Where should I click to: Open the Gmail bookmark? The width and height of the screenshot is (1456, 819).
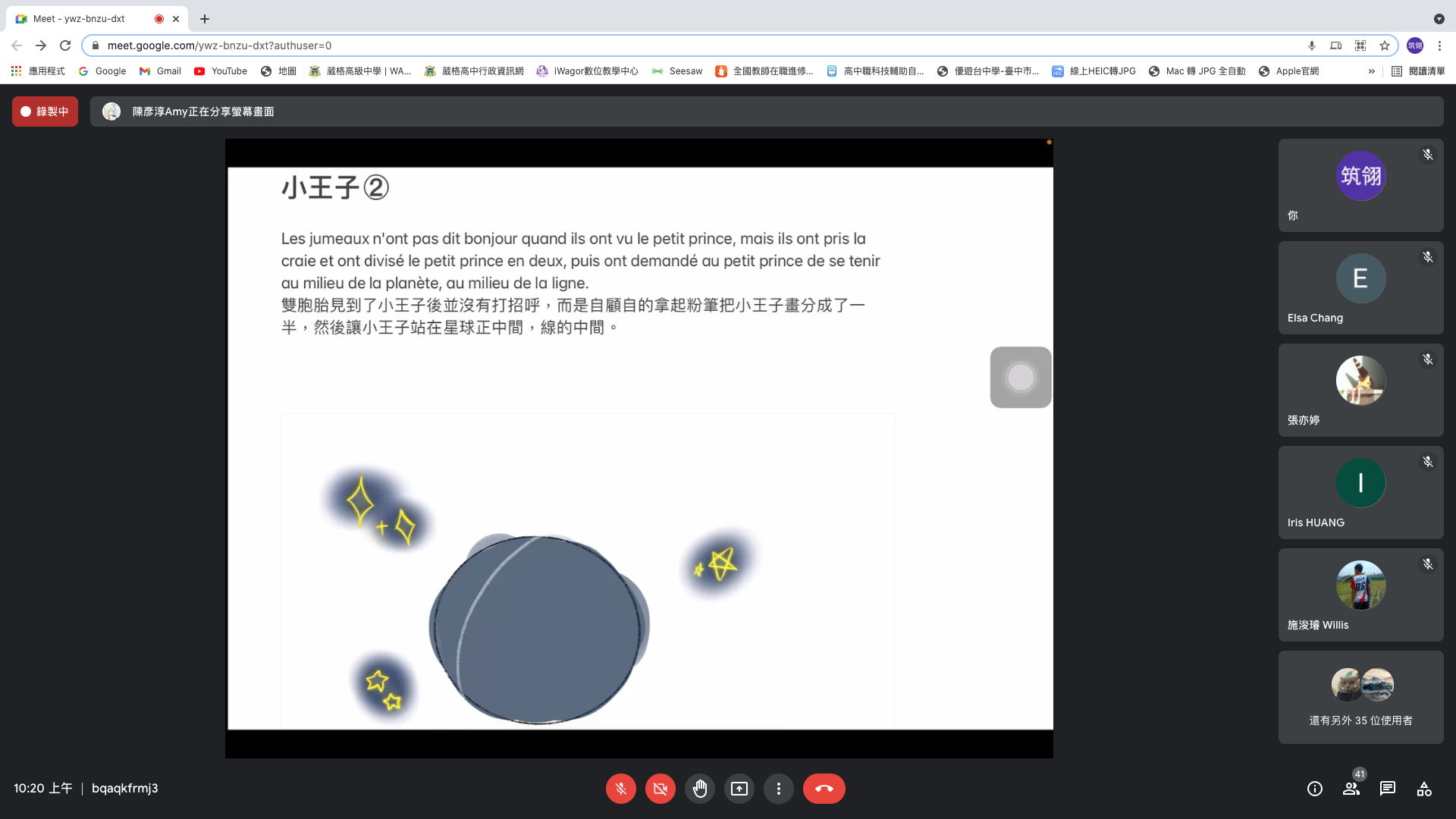pyautogui.click(x=160, y=71)
